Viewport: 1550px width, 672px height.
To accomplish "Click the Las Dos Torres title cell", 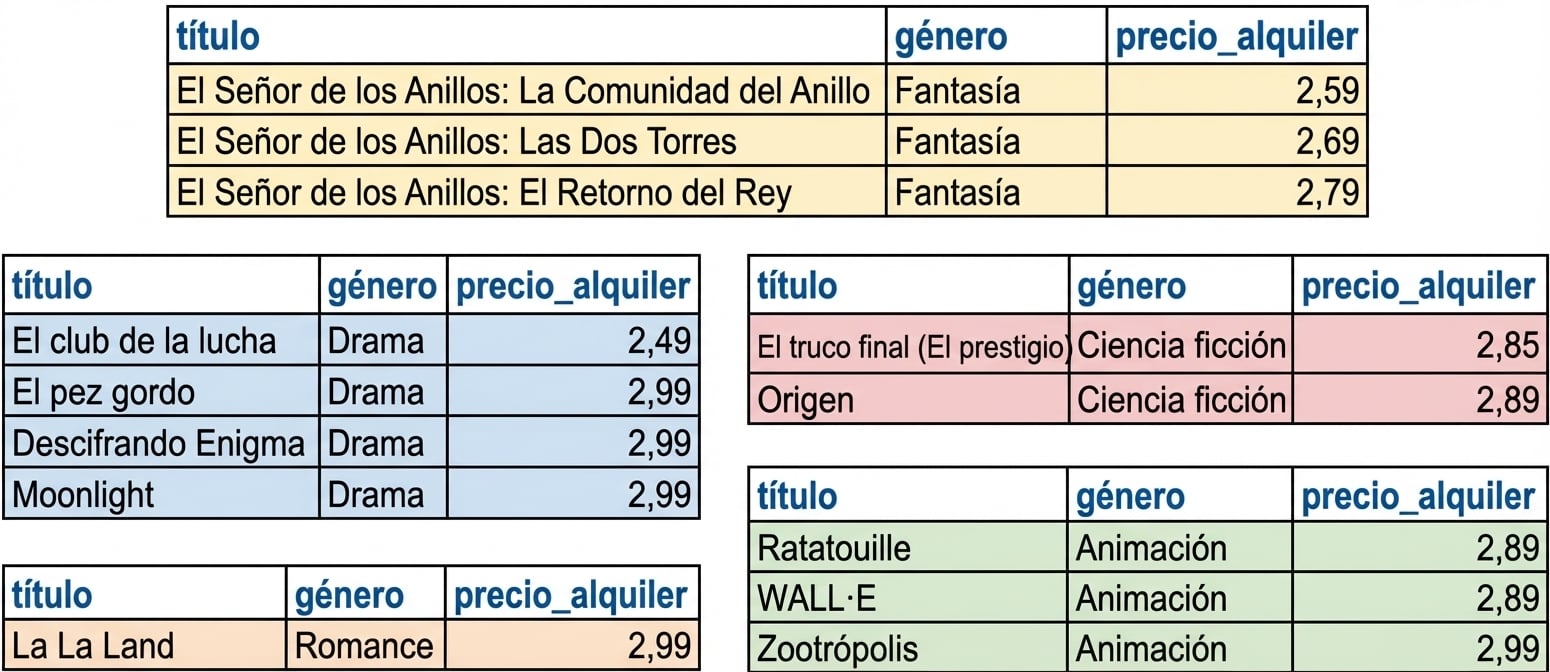I will coord(526,140).
